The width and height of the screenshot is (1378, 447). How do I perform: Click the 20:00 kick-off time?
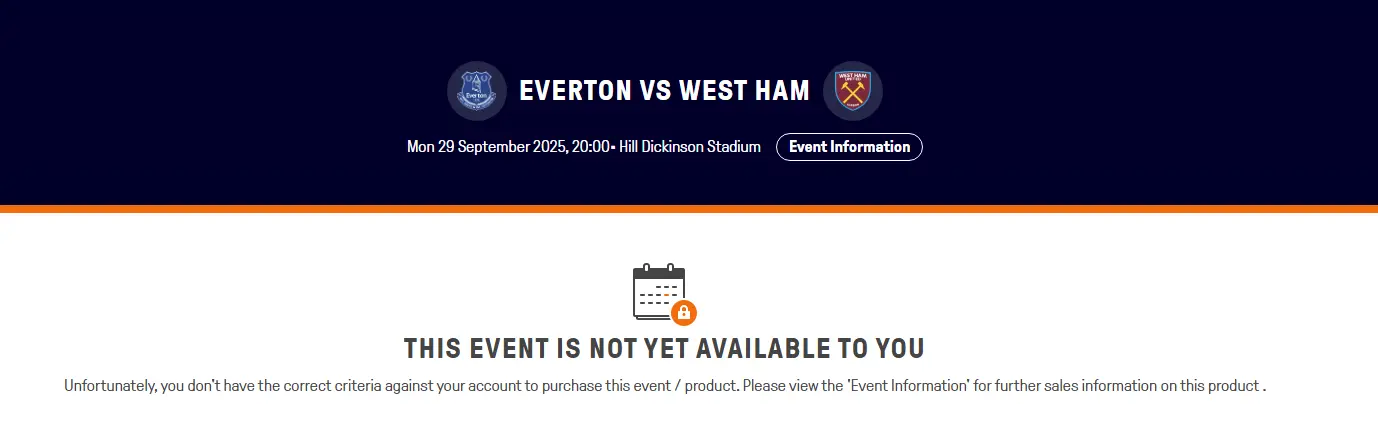590,147
